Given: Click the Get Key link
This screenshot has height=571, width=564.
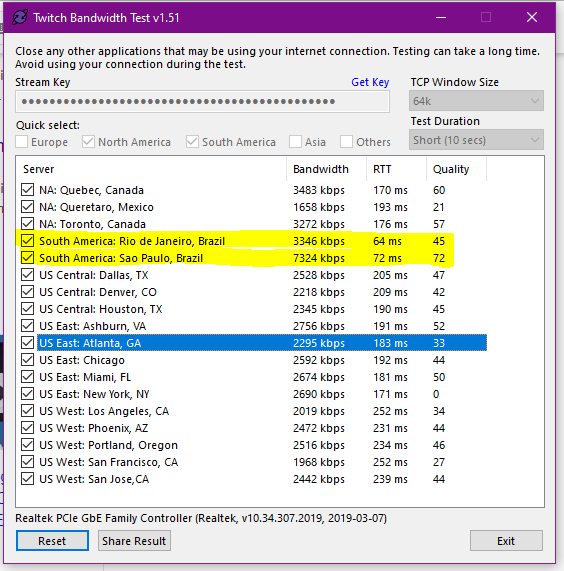Looking at the screenshot, I should [370, 82].
